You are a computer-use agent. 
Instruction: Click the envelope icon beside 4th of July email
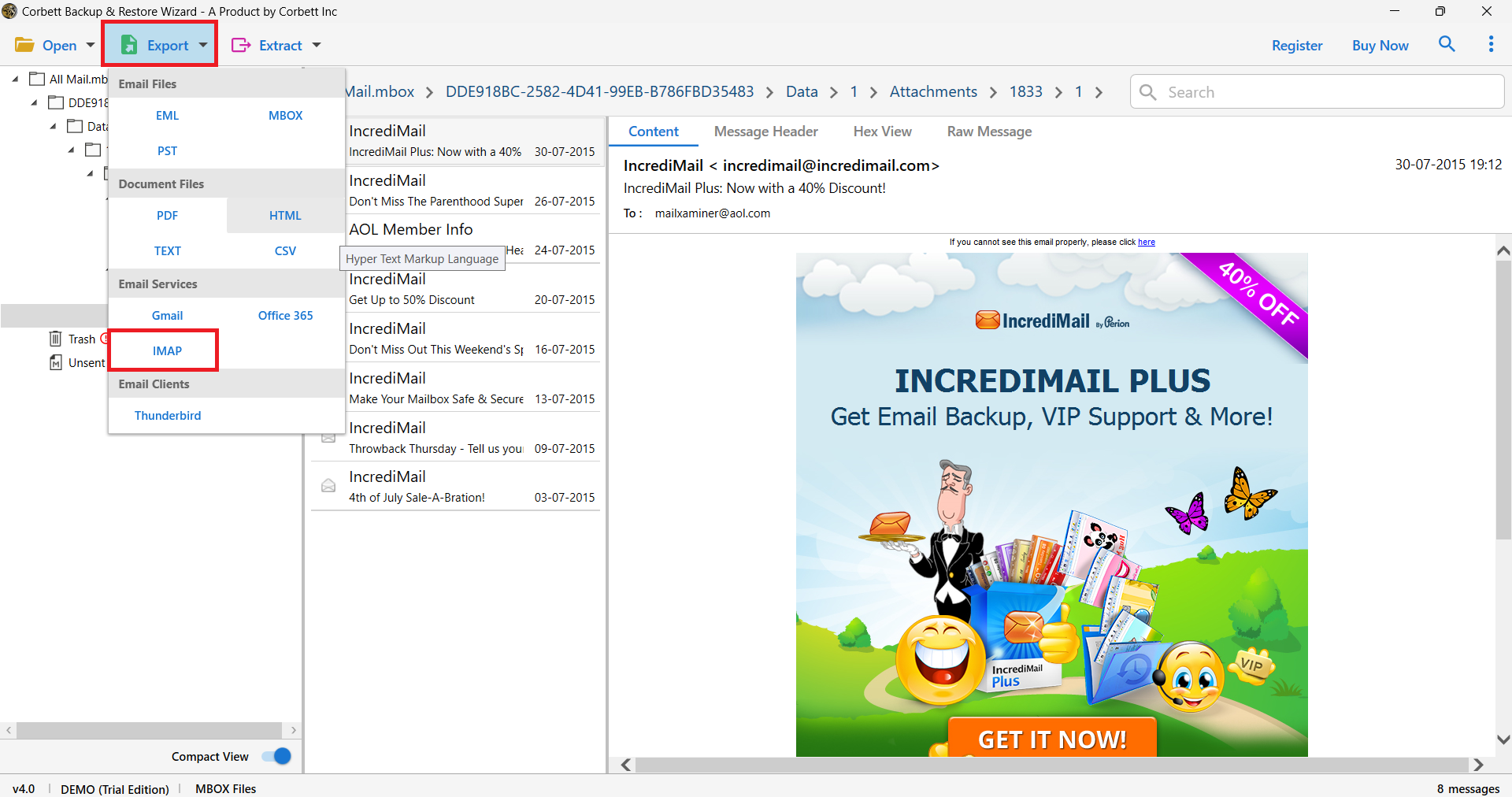point(328,486)
